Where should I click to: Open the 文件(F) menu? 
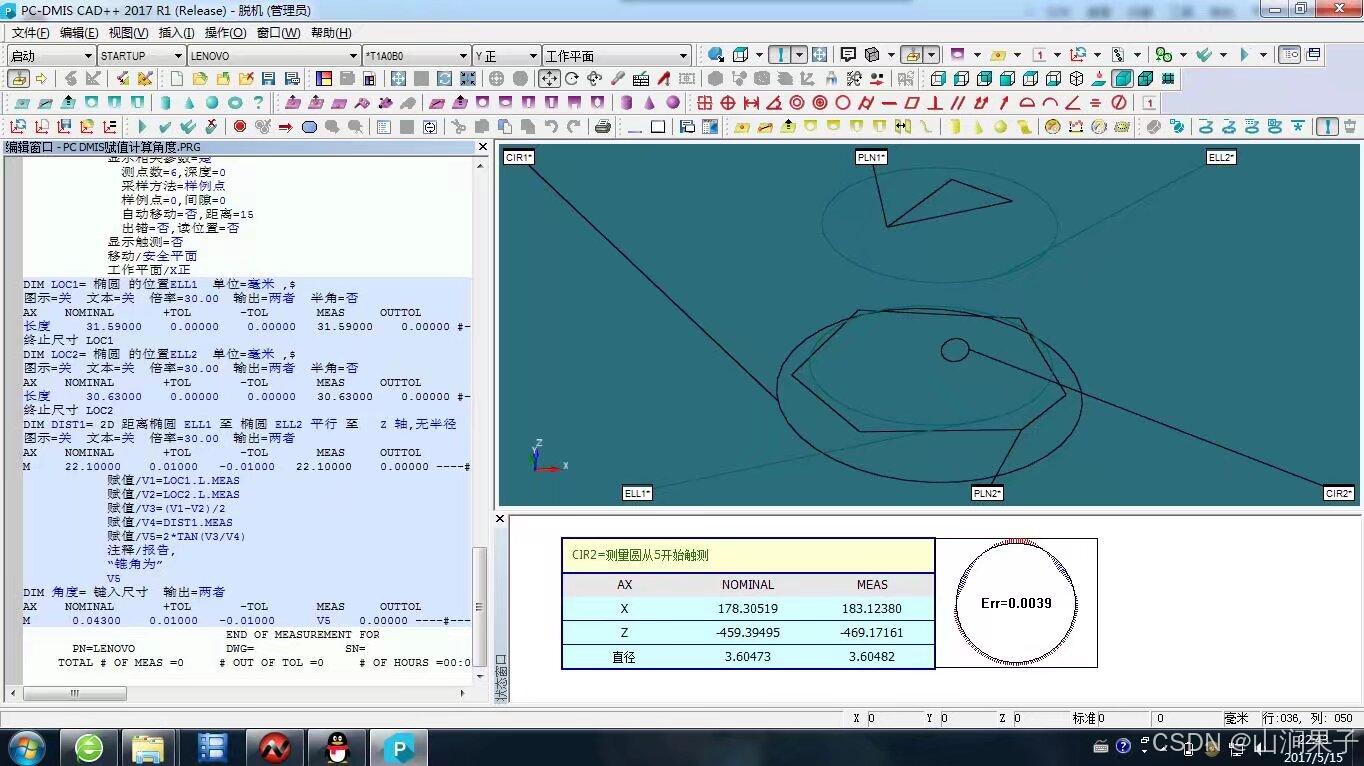[x=30, y=33]
